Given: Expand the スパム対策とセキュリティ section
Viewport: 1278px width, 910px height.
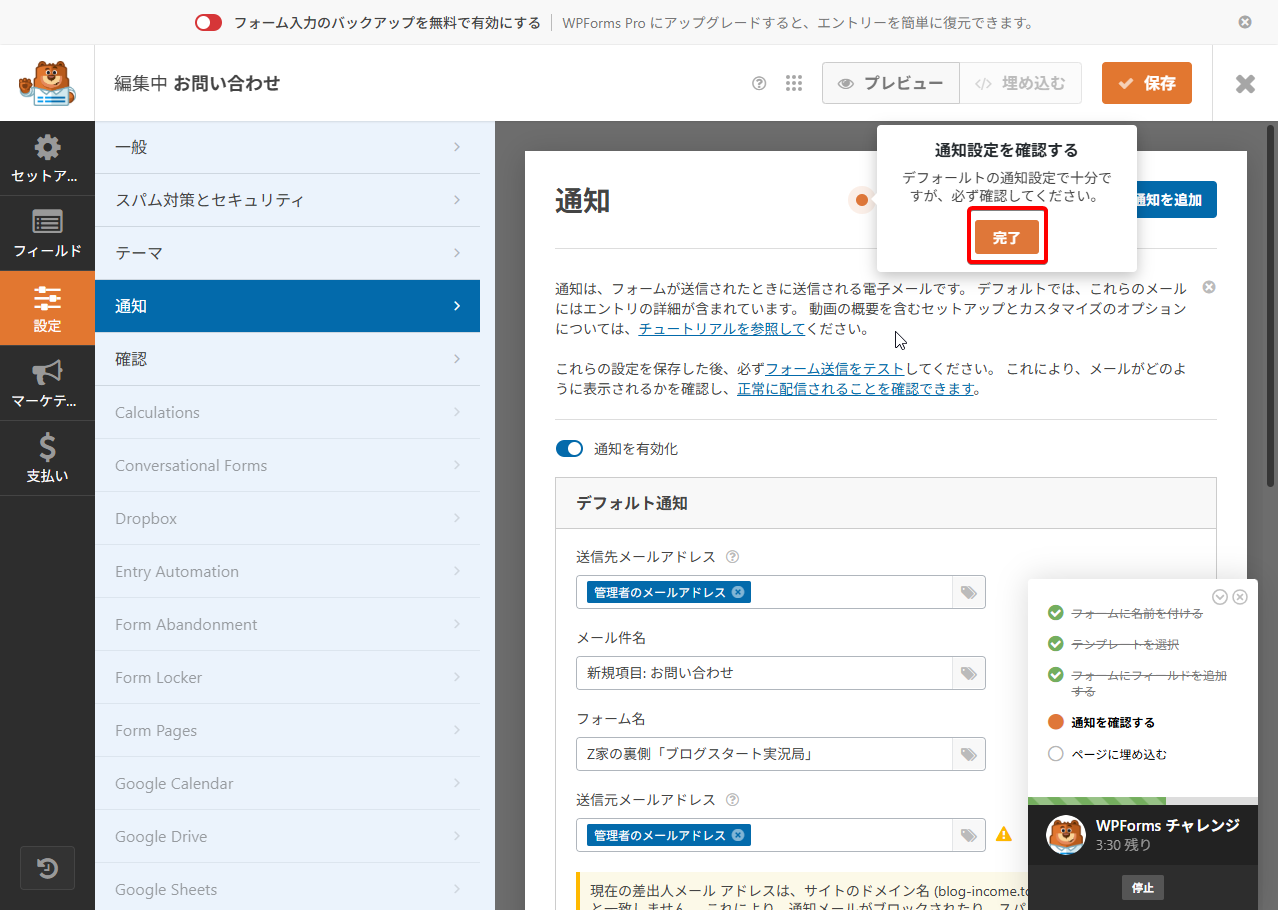Looking at the screenshot, I should 287,200.
